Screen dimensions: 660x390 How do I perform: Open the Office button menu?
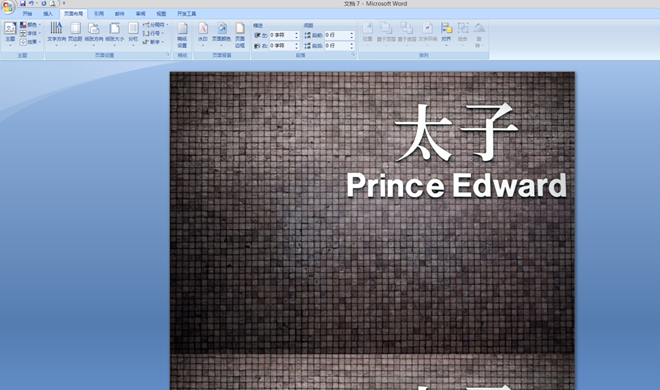8,7
